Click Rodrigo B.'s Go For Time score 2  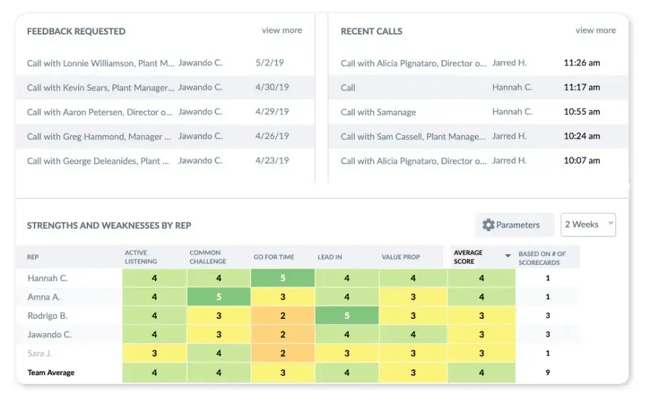point(283,316)
